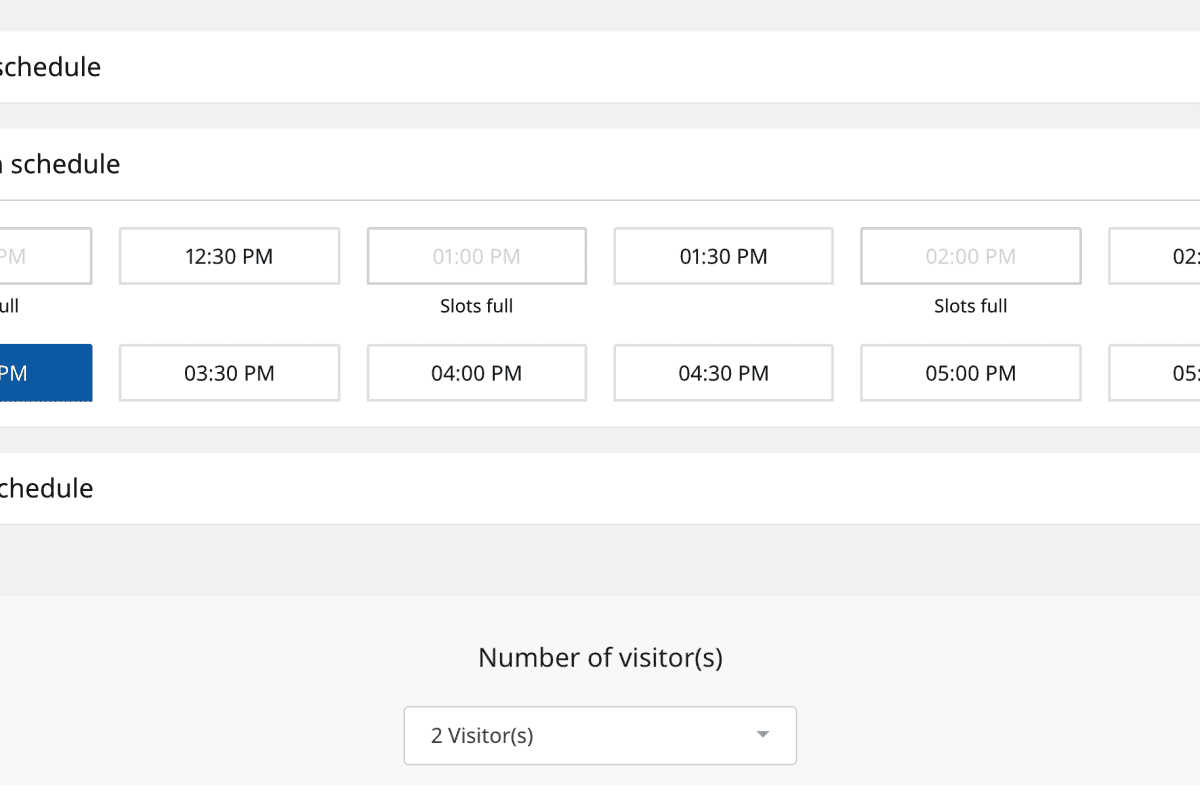This screenshot has height=800, width=1200.
Task: Click the Slots full label under 02:00 PM
Action: pyautogui.click(x=970, y=306)
